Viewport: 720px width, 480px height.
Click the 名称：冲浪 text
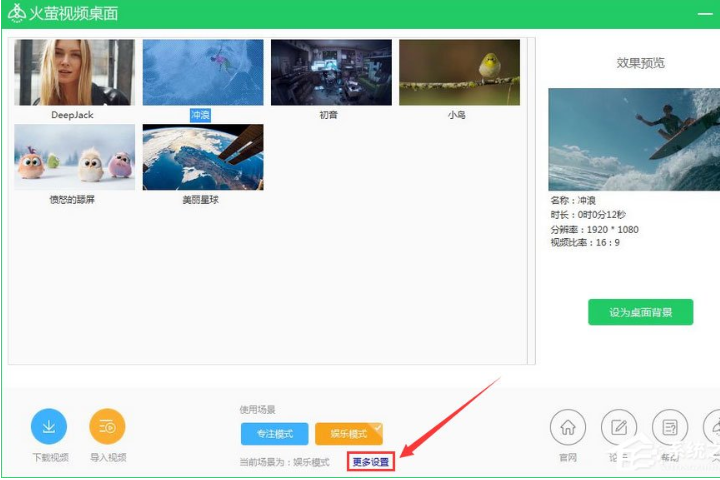[x=573, y=200]
